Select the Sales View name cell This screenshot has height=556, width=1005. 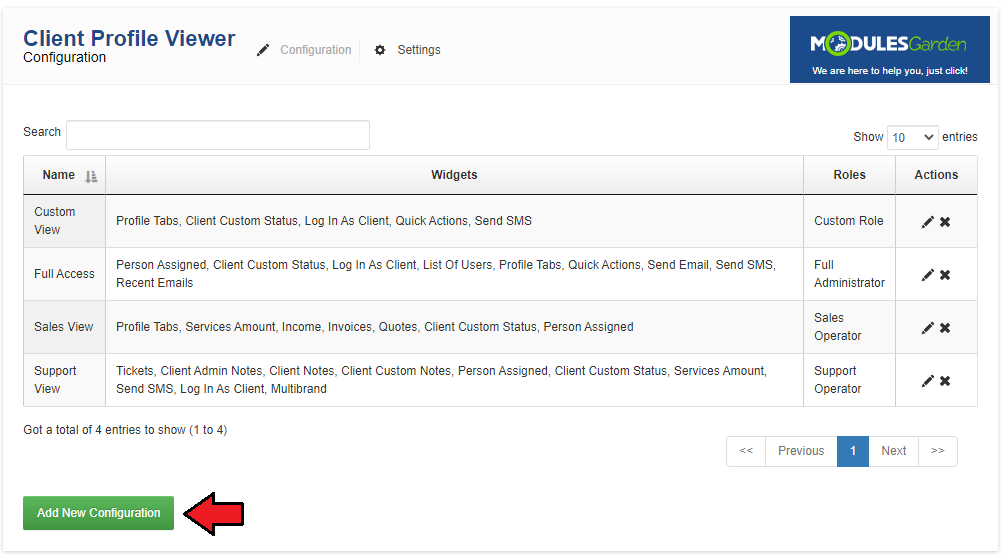click(x=64, y=327)
